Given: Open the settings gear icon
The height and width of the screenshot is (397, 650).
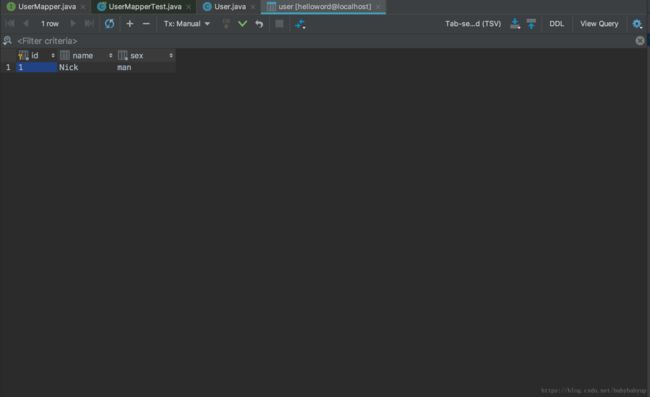Looking at the screenshot, I should pos(637,24).
